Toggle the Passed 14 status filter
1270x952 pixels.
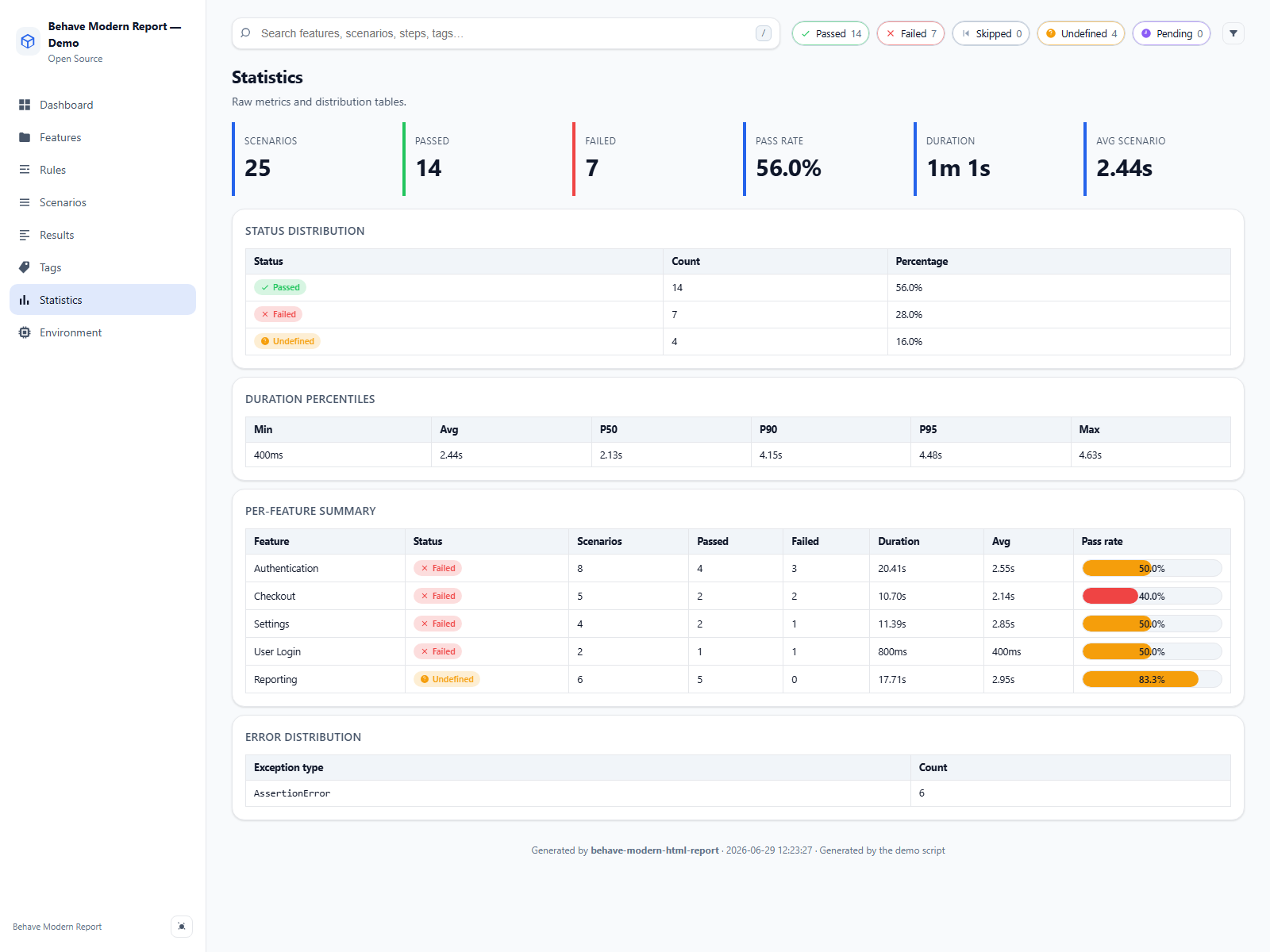pyautogui.click(x=831, y=33)
